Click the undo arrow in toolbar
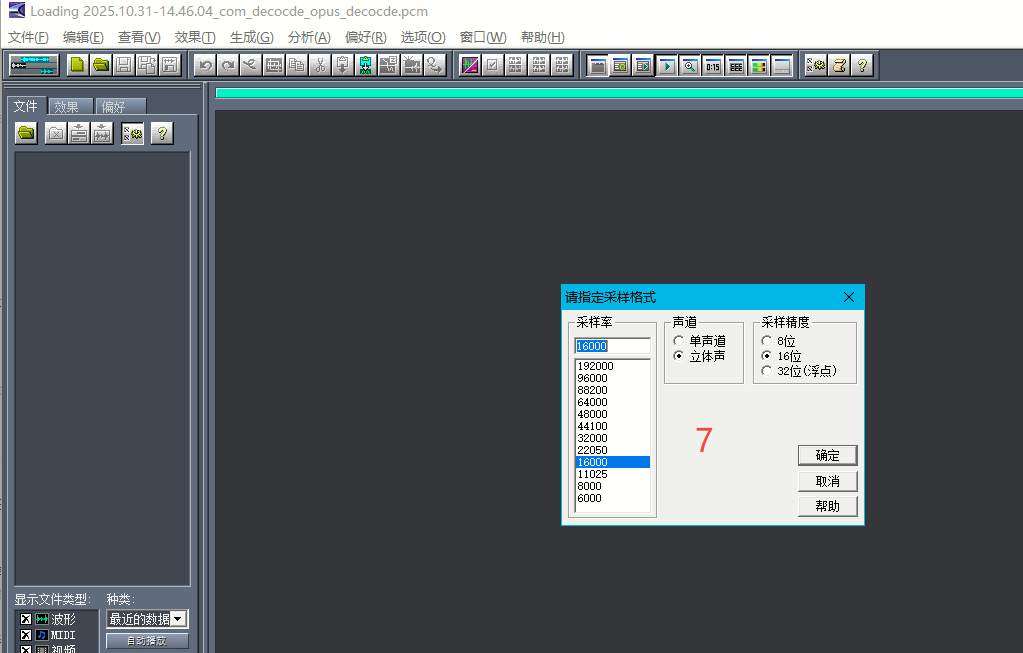1023x653 pixels. point(204,65)
